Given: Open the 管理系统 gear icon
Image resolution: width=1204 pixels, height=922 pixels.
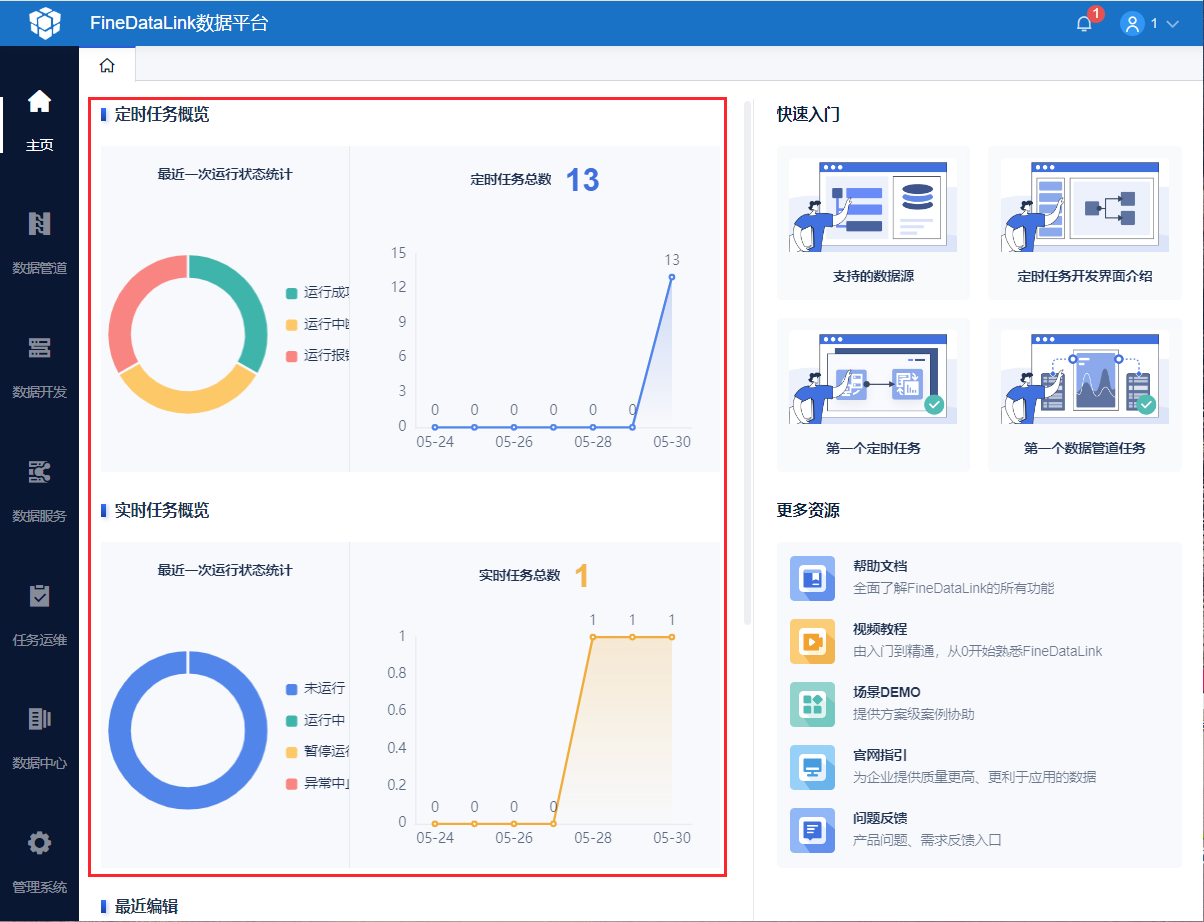Looking at the screenshot, I should pyautogui.click(x=39, y=843).
